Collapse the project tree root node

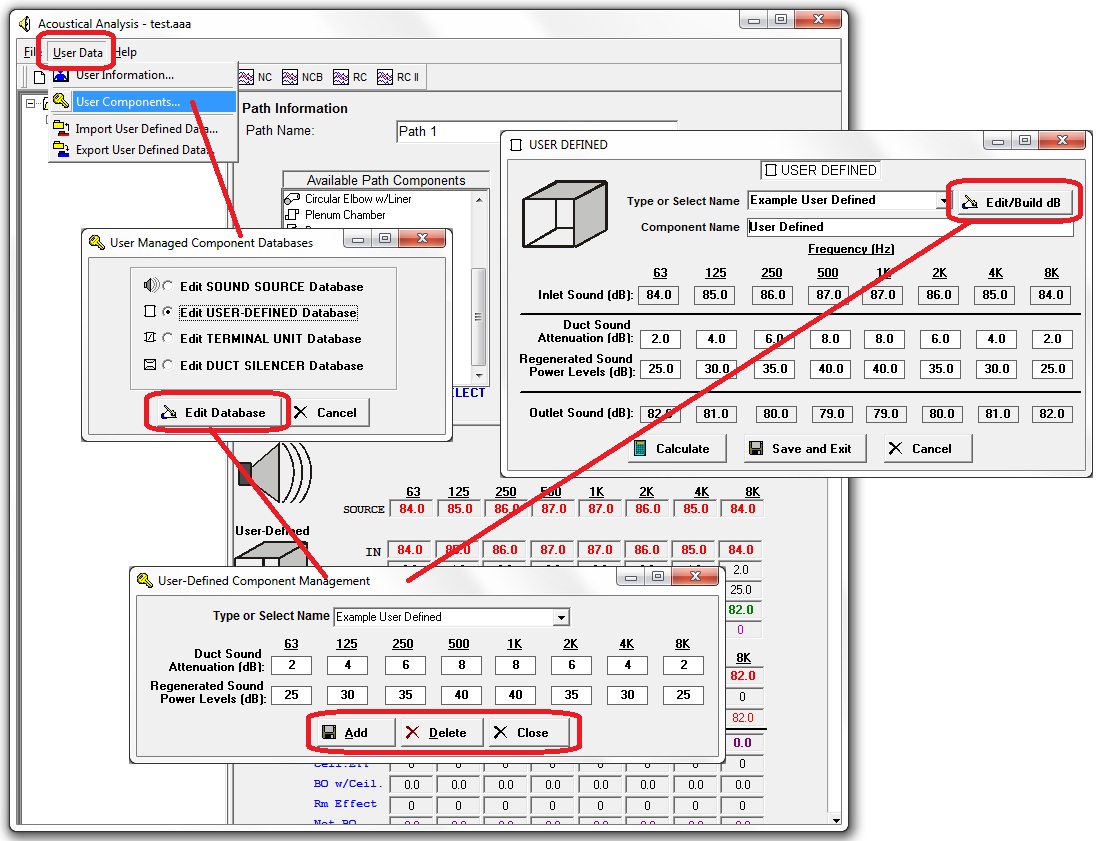click(x=31, y=103)
